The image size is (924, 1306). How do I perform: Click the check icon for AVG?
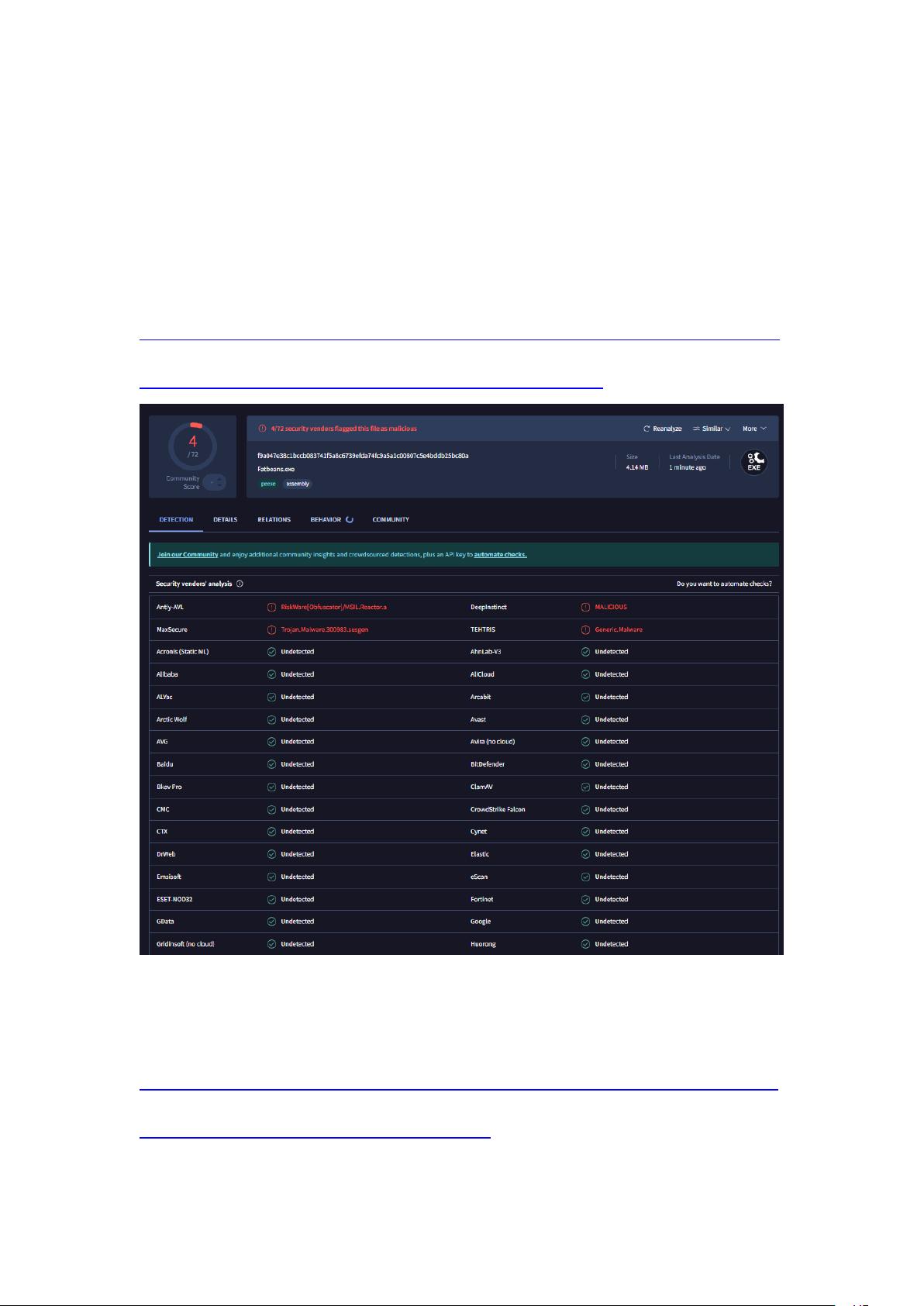point(271,742)
